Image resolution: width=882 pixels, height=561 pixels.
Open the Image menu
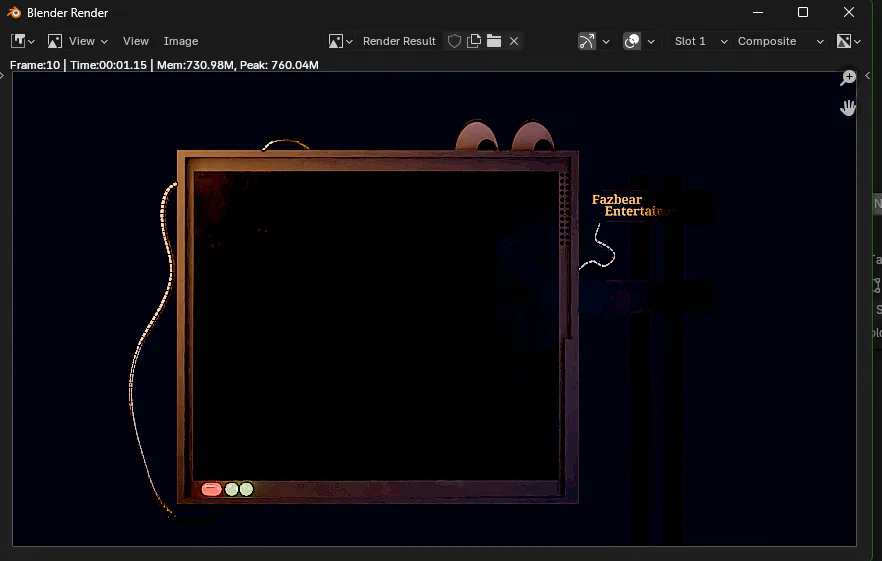(x=181, y=41)
